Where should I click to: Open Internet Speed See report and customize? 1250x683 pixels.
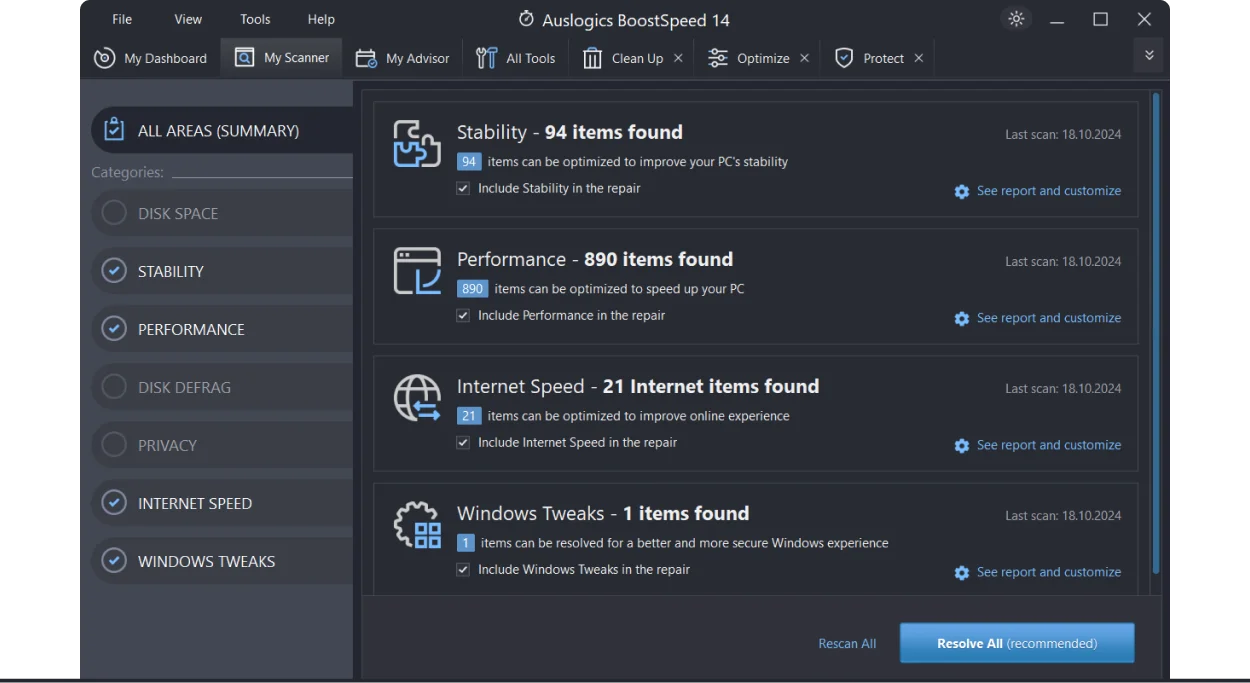pos(1049,445)
